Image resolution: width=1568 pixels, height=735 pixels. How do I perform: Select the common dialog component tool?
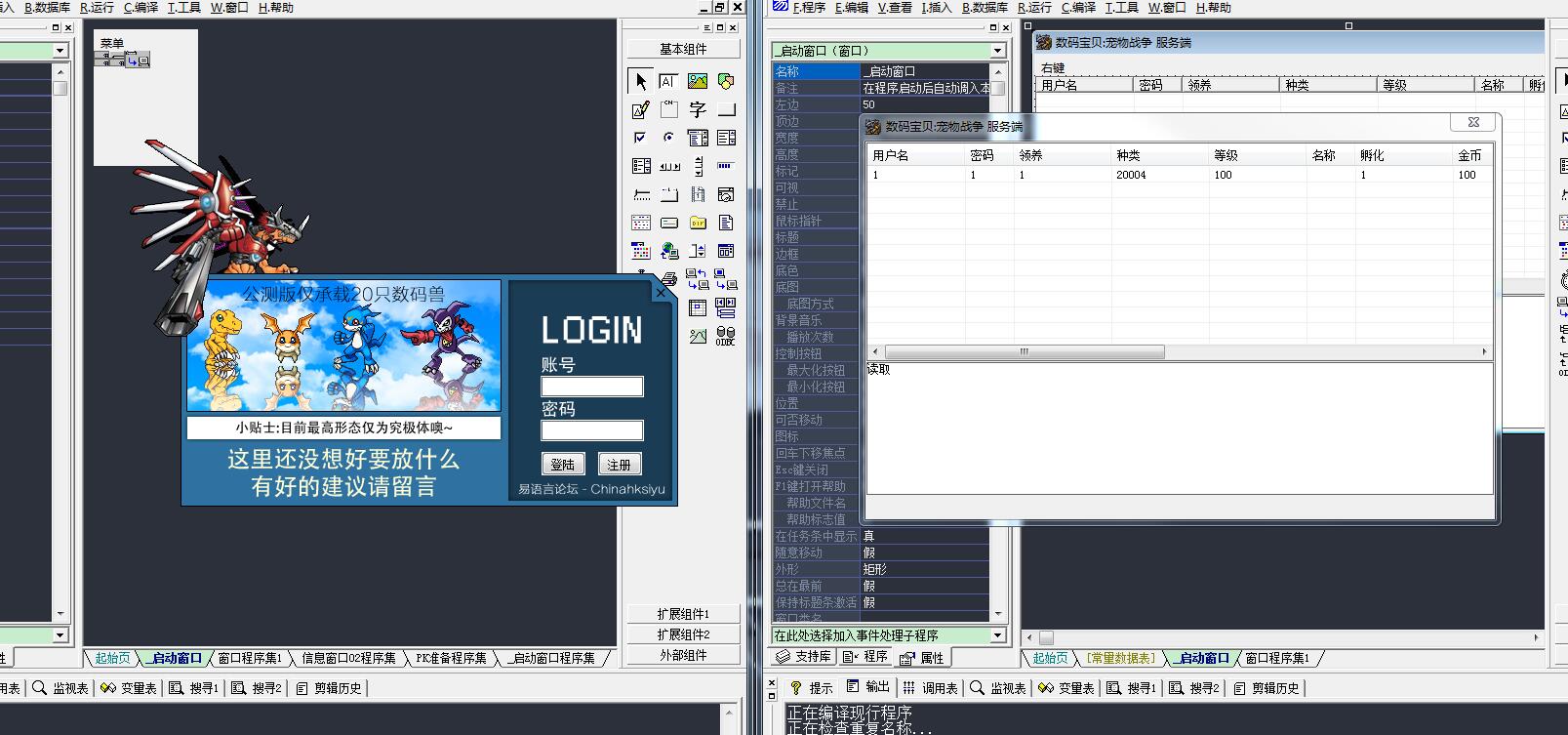[726, 251]
